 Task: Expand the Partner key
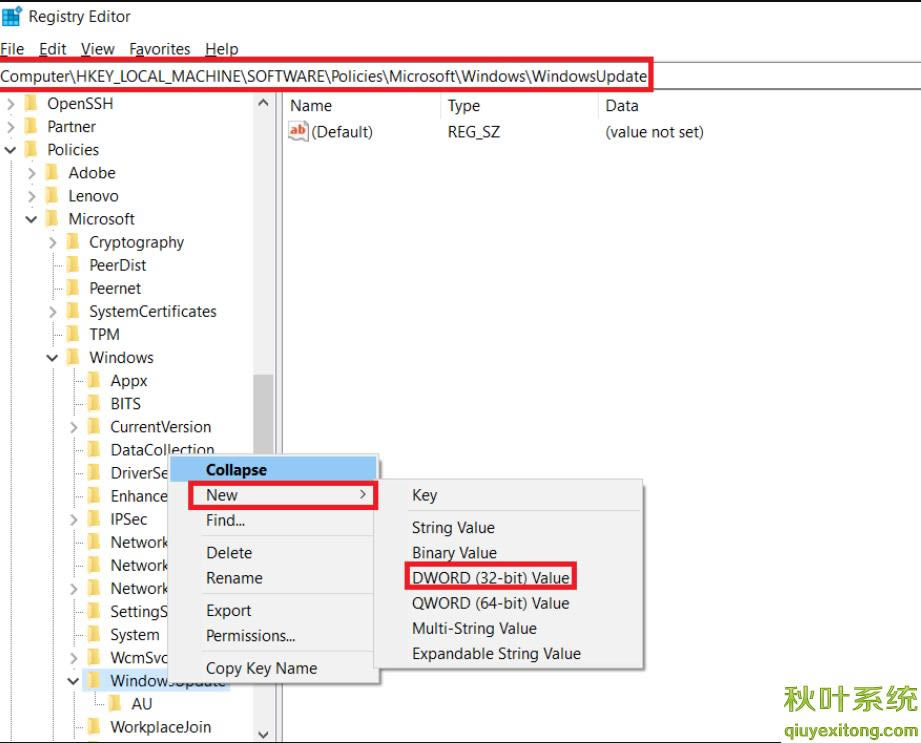point(11,127)
